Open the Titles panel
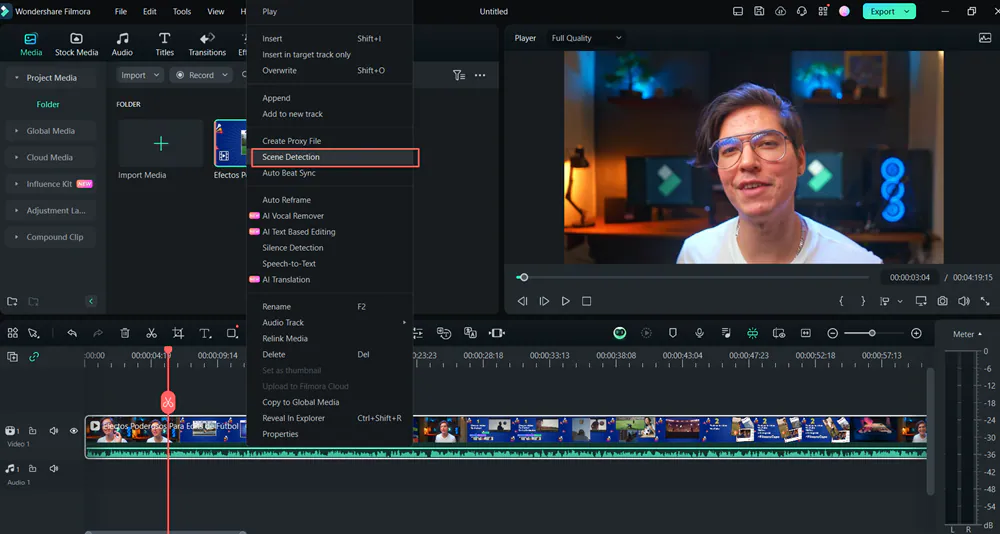Screen dimensions: 1000x534 pyautogui.click(x=164, y=44)
